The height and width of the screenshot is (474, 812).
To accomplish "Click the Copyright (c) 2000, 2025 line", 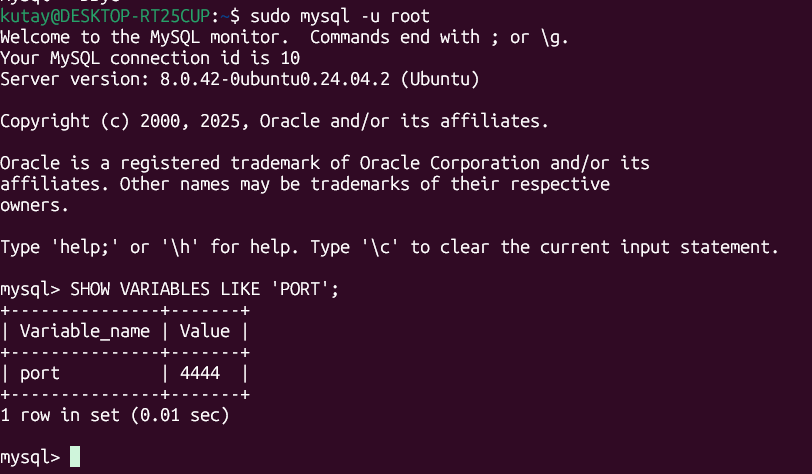I will click(x=274, y=121).
